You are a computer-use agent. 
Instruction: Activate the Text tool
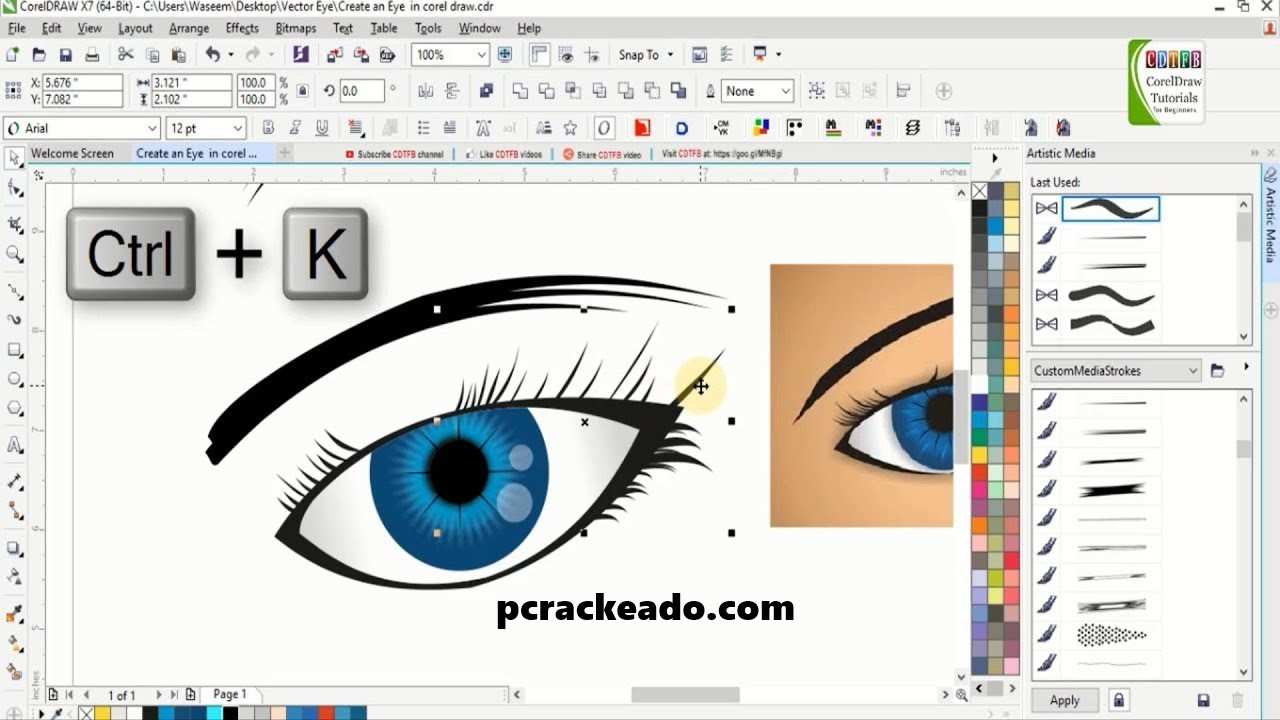[14, 445]
